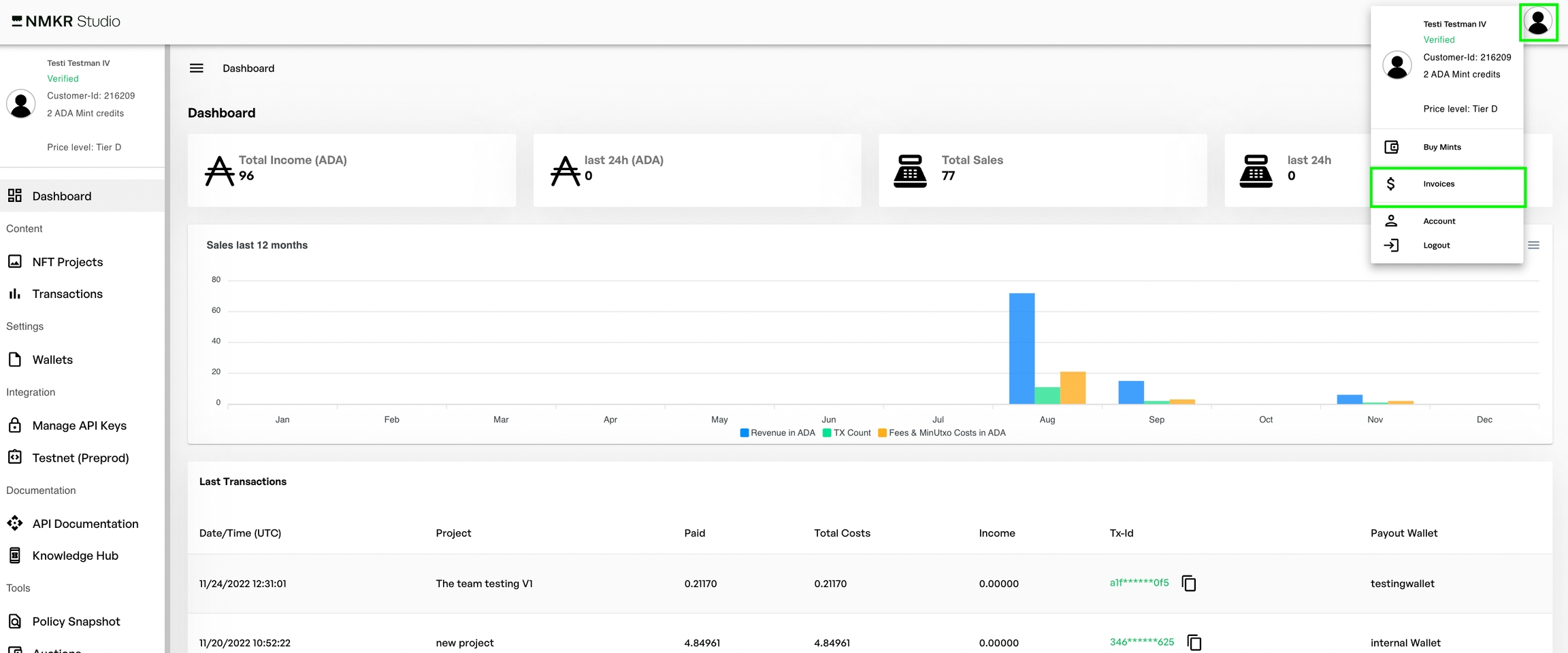
Task: Copy the 346******625 transaction ID
Action: [x=1194, y=642]
